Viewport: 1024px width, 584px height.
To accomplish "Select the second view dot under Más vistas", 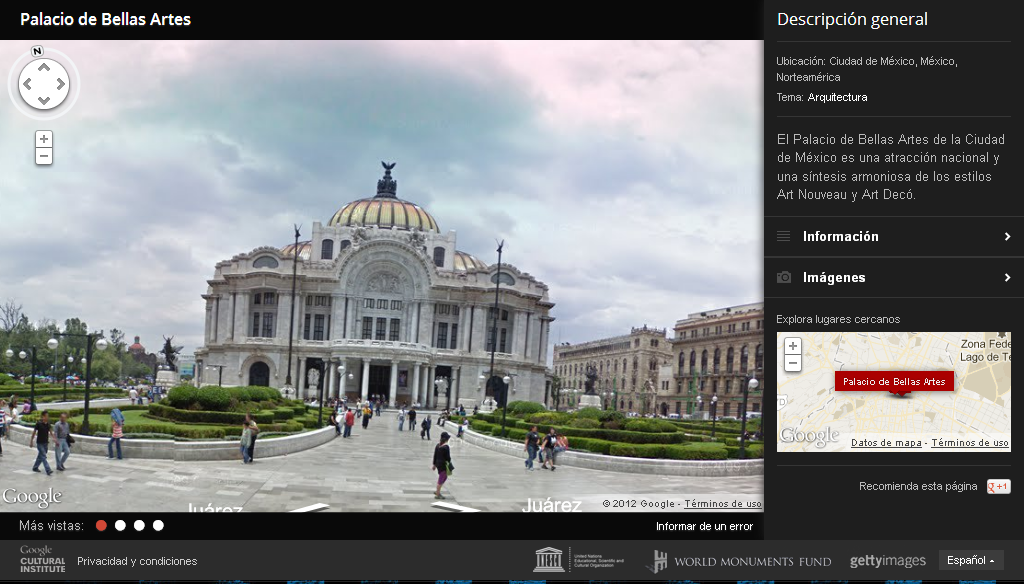I will point(120,524).
